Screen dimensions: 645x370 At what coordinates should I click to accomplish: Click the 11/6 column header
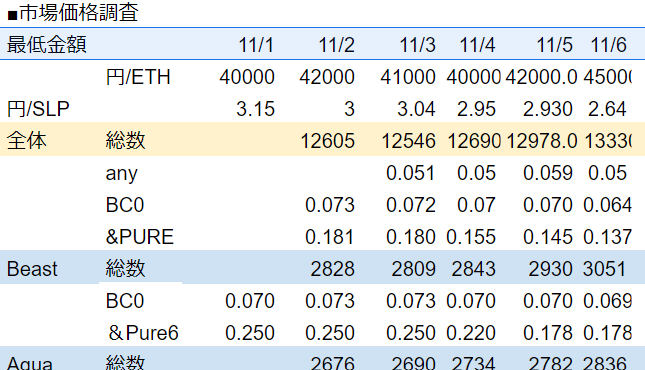[x=608, y=45]
